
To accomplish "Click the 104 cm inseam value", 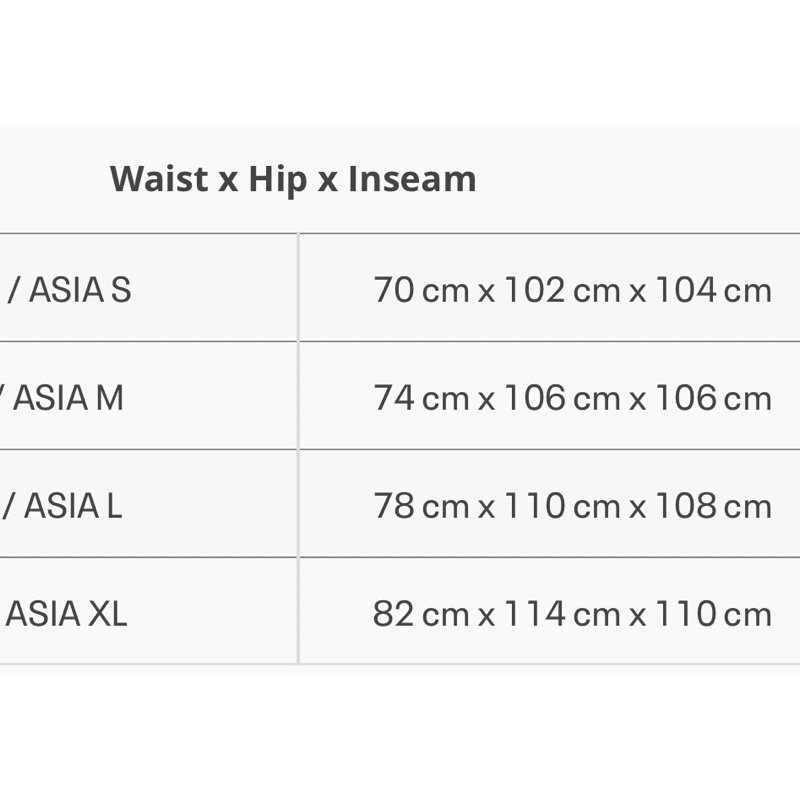I will click(713, 290).
